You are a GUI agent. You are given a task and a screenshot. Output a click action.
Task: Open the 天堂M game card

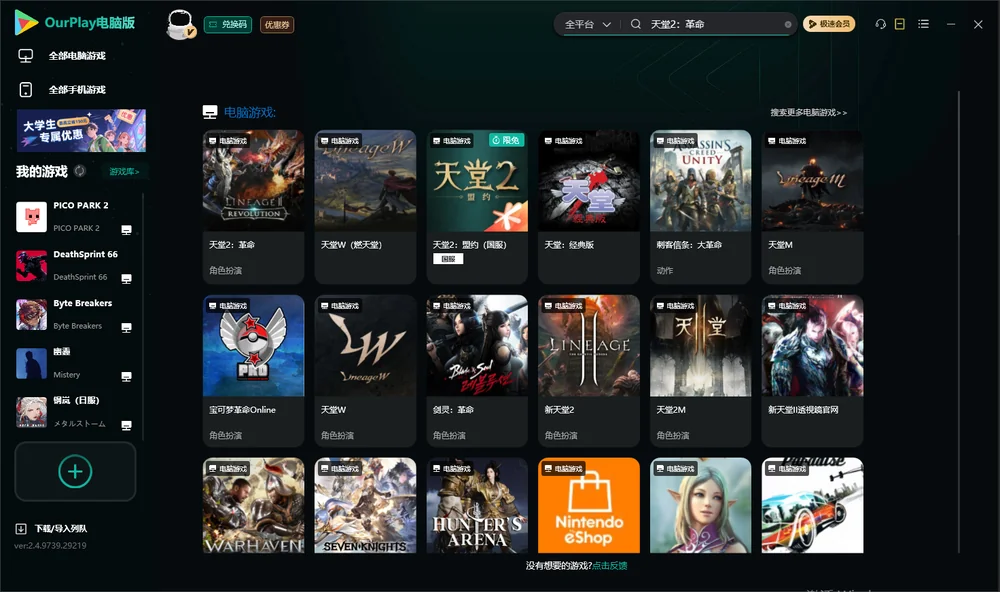click(812, 207)
